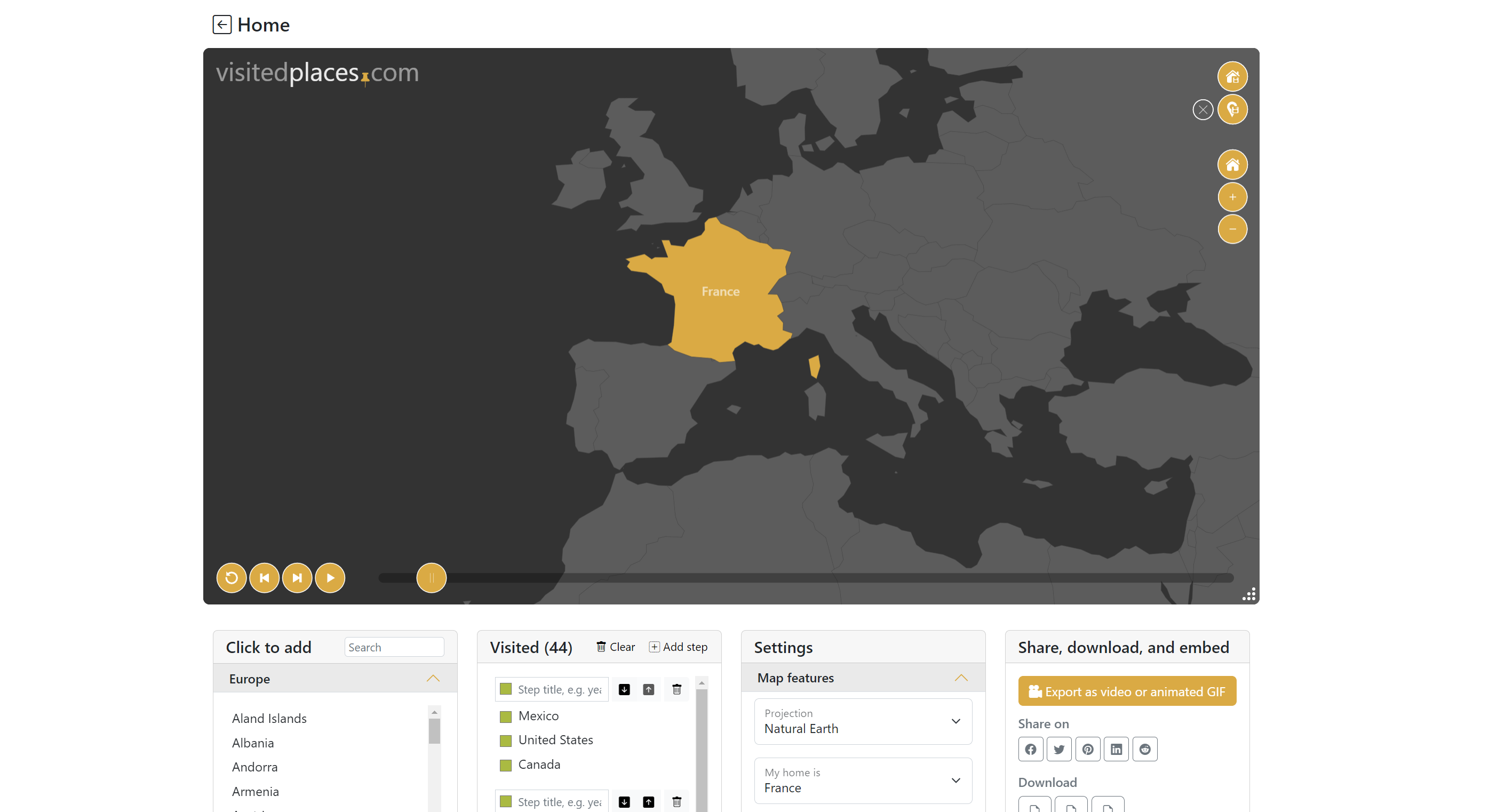
Task: Add Albania to visited
Action: point(253,743)
